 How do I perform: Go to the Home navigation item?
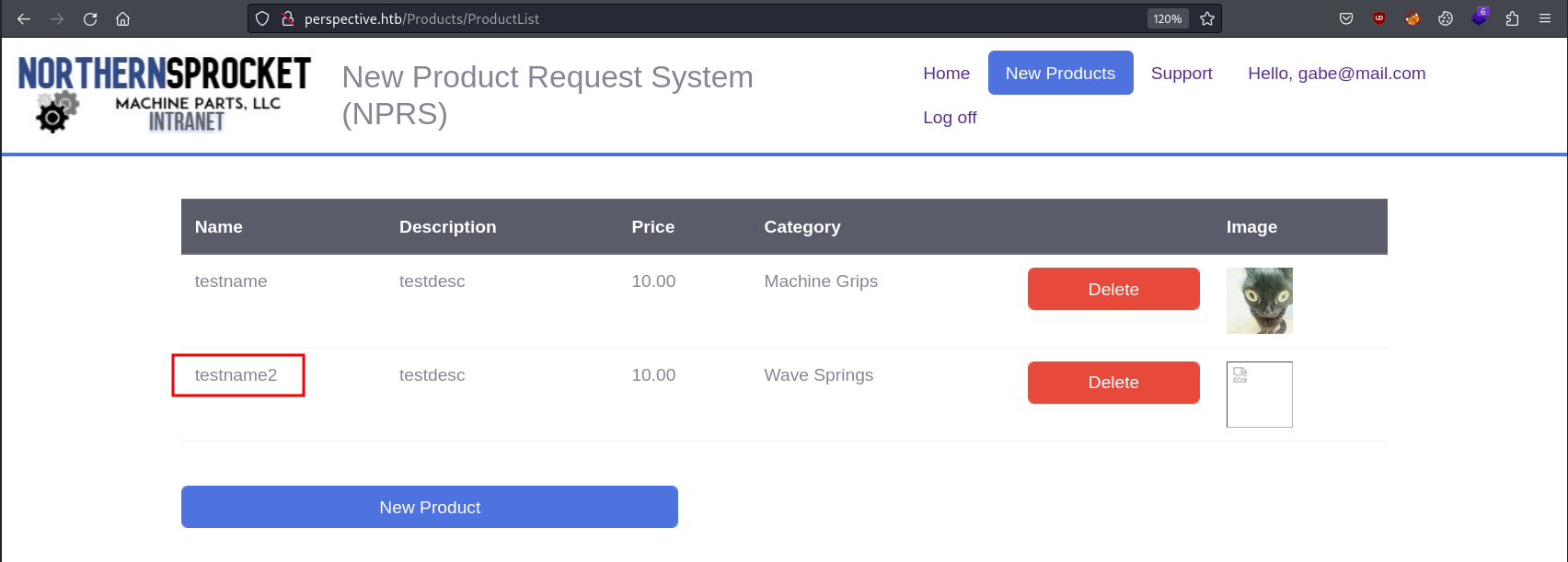(x=946, y=74)
